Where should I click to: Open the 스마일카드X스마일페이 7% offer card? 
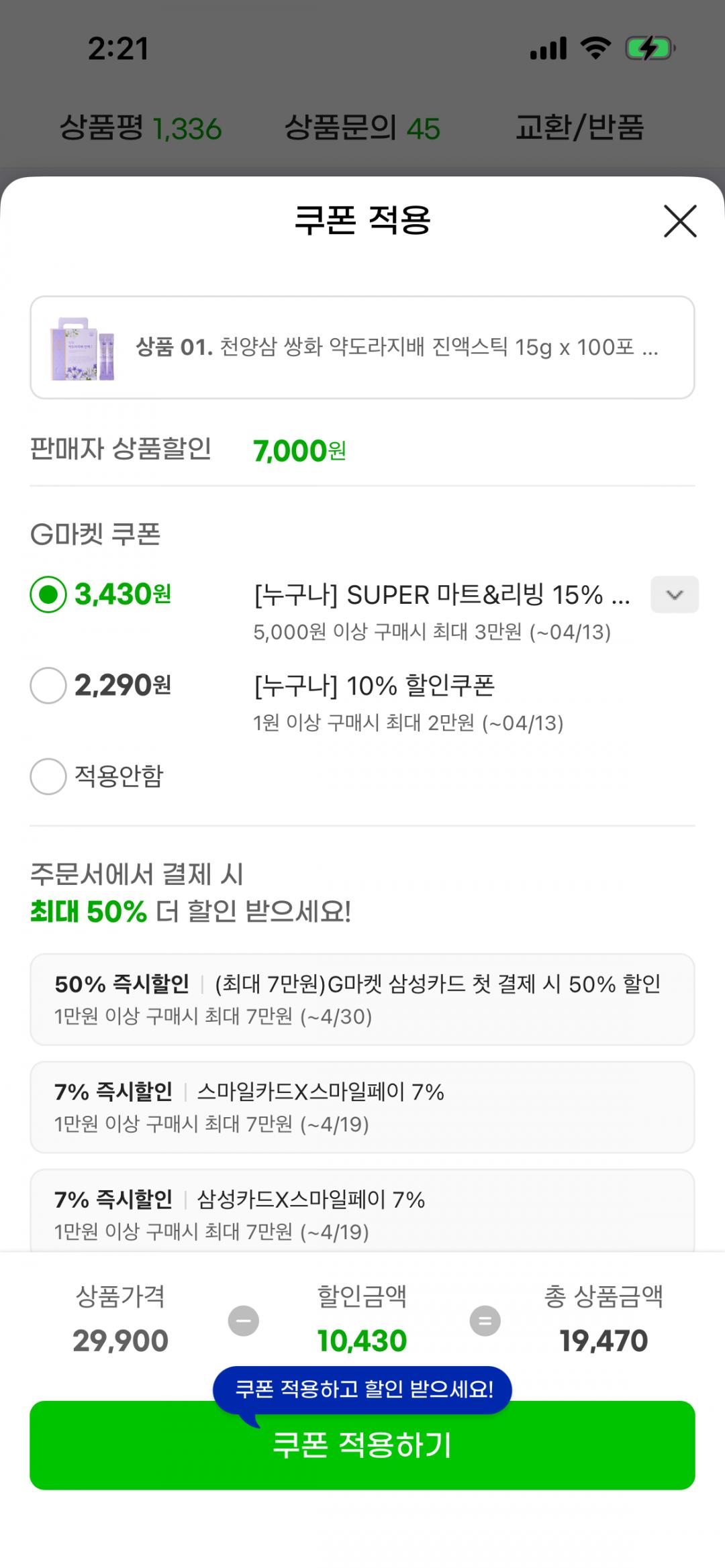(x=362, y=1107)
